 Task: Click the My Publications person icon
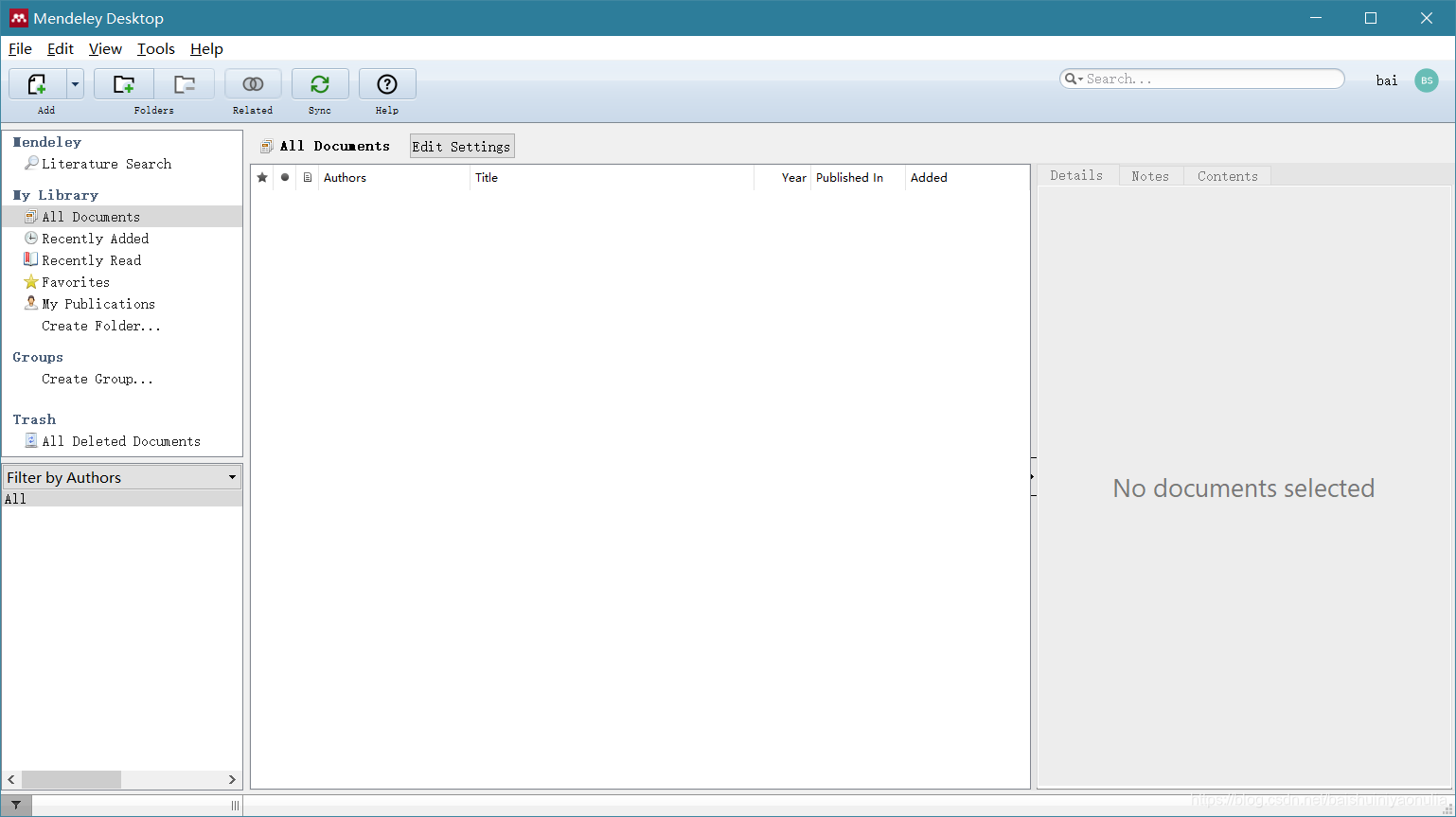tap(31, 303)
